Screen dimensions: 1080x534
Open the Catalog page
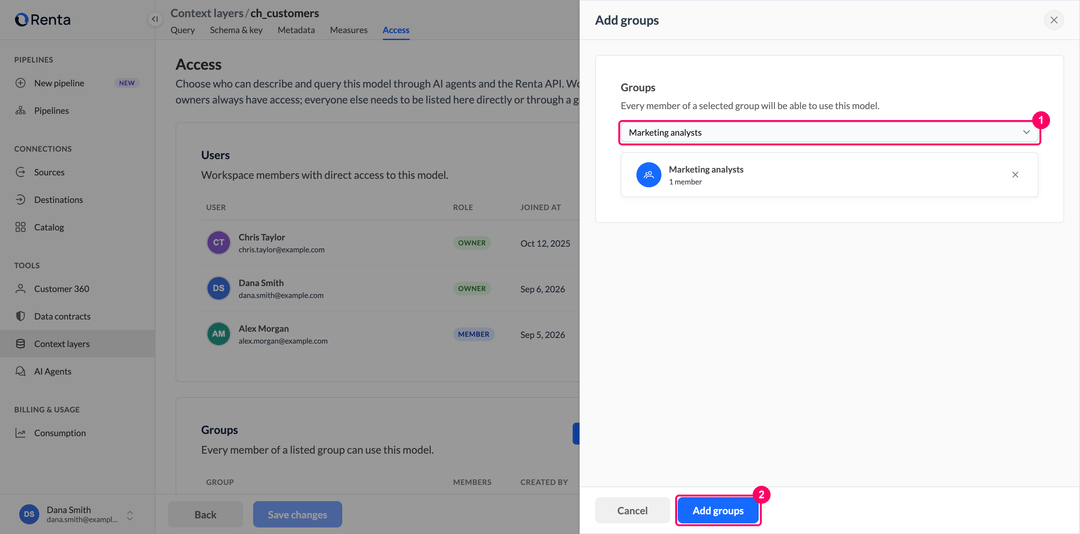coord(77,227)
